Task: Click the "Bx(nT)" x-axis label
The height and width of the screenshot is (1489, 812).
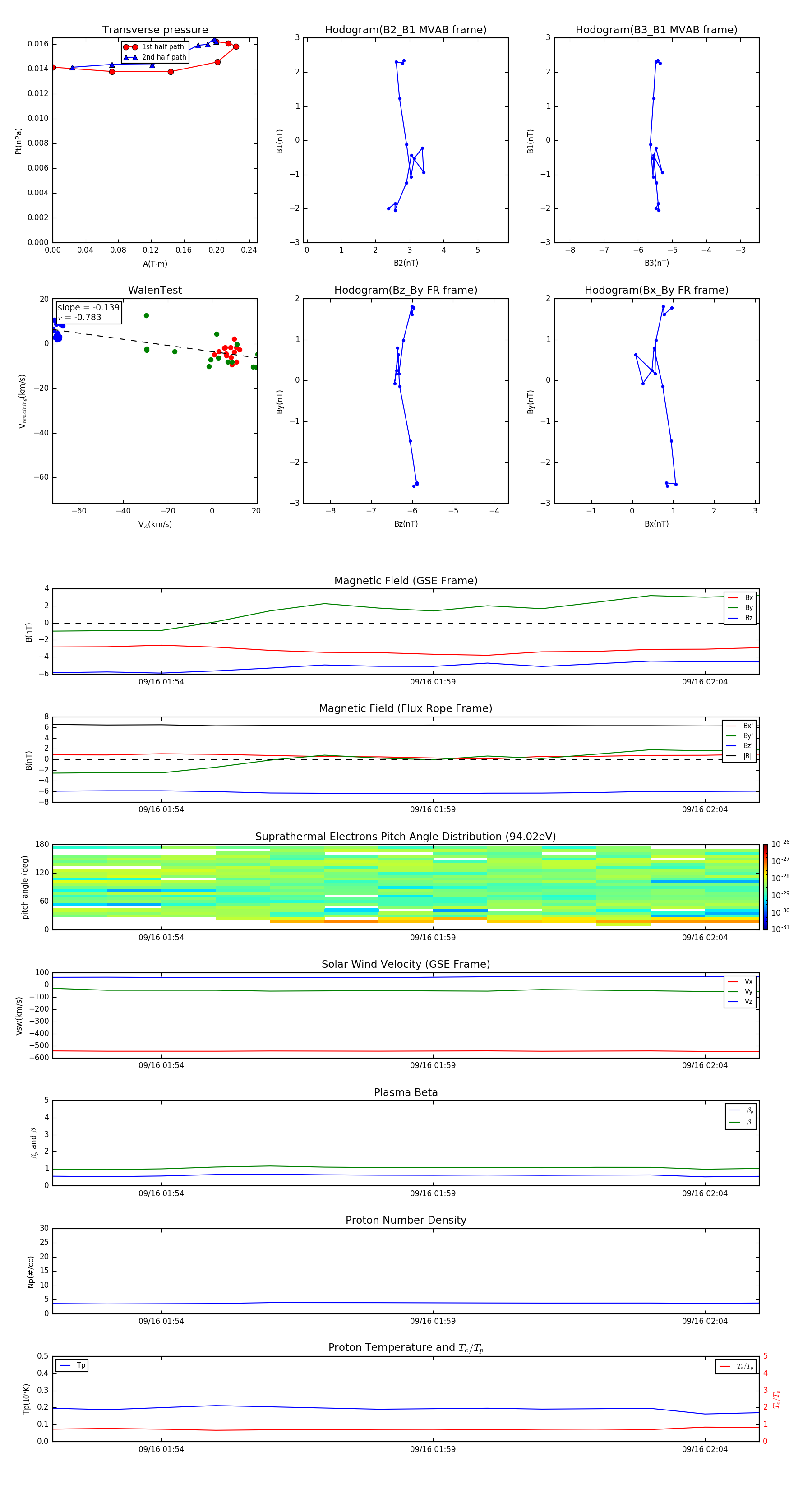Action: point(656,524)
